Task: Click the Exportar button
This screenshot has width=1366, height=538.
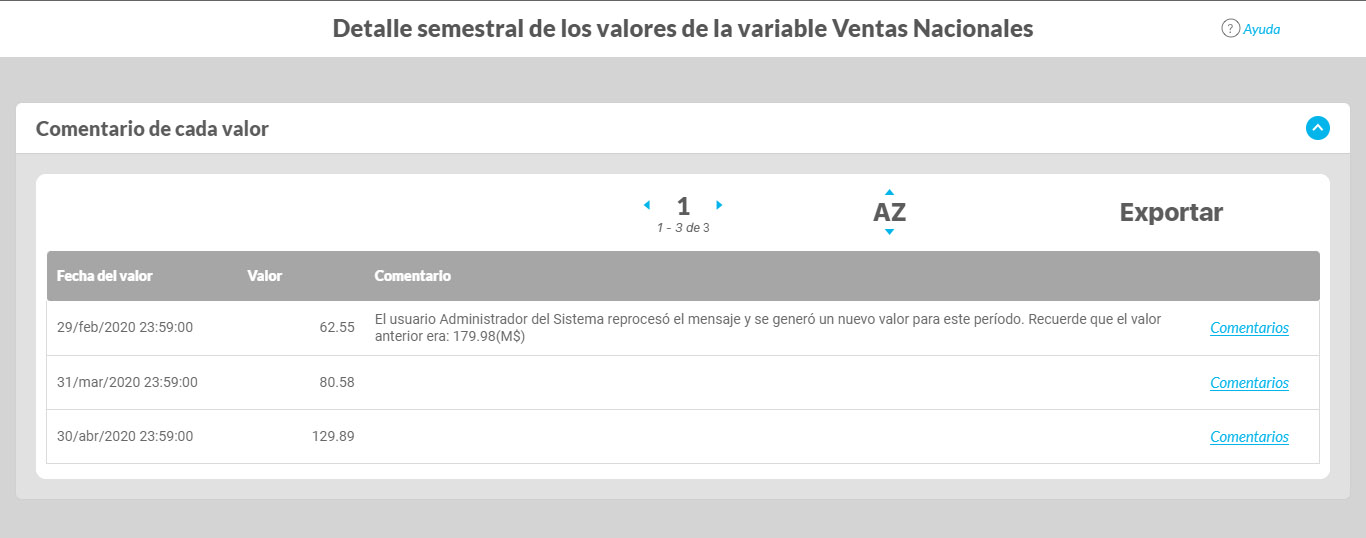Action: [x=1171, y=212]
